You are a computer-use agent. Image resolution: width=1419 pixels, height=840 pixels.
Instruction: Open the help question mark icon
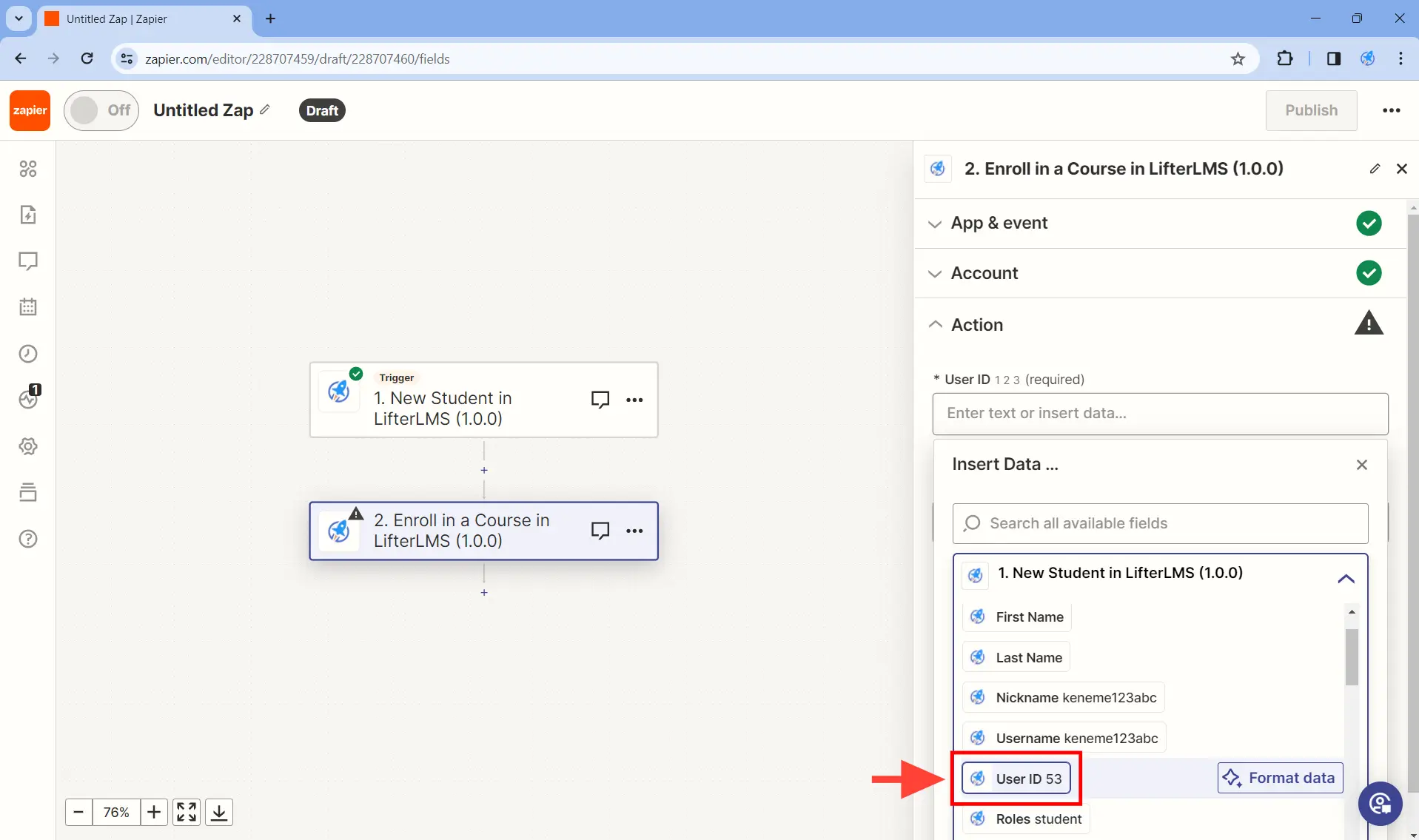(x=28, y=539)
